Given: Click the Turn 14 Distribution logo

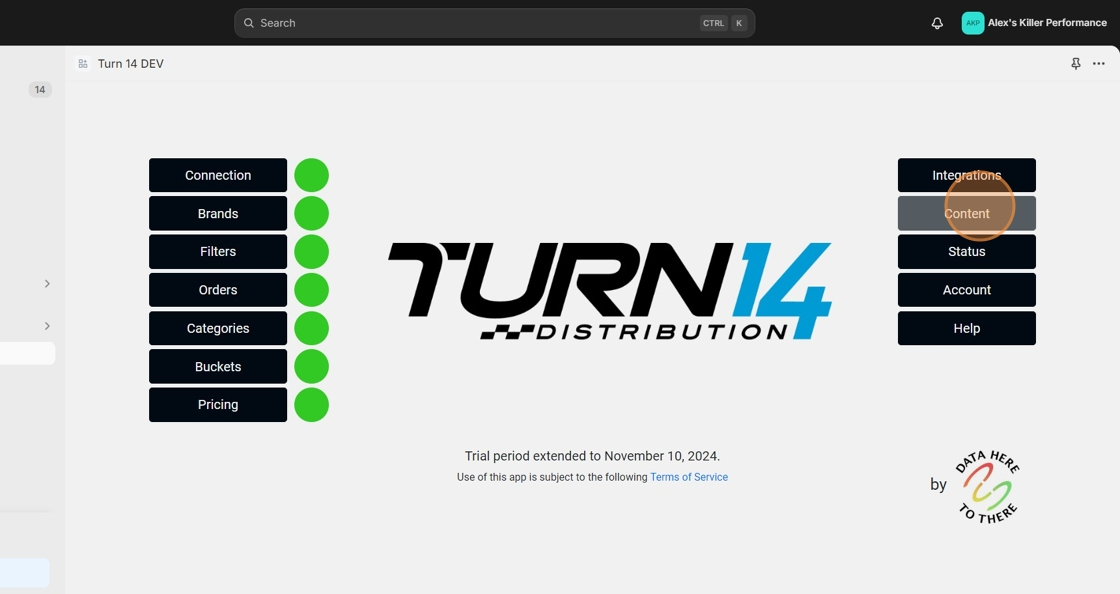Looking at the screenshot, I should click(609, 291).
